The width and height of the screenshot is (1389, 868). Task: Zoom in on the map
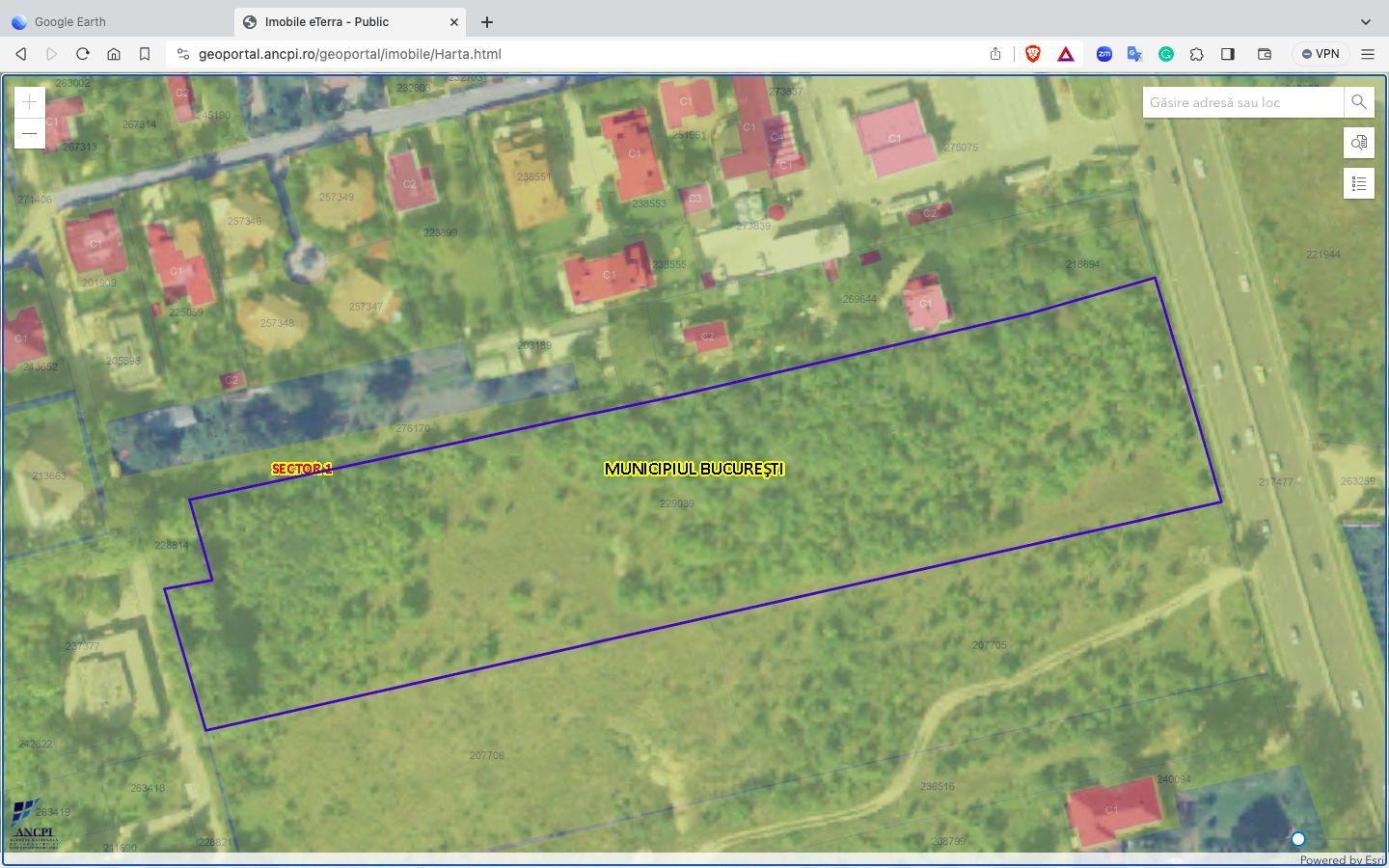click(x=30, y=102)
